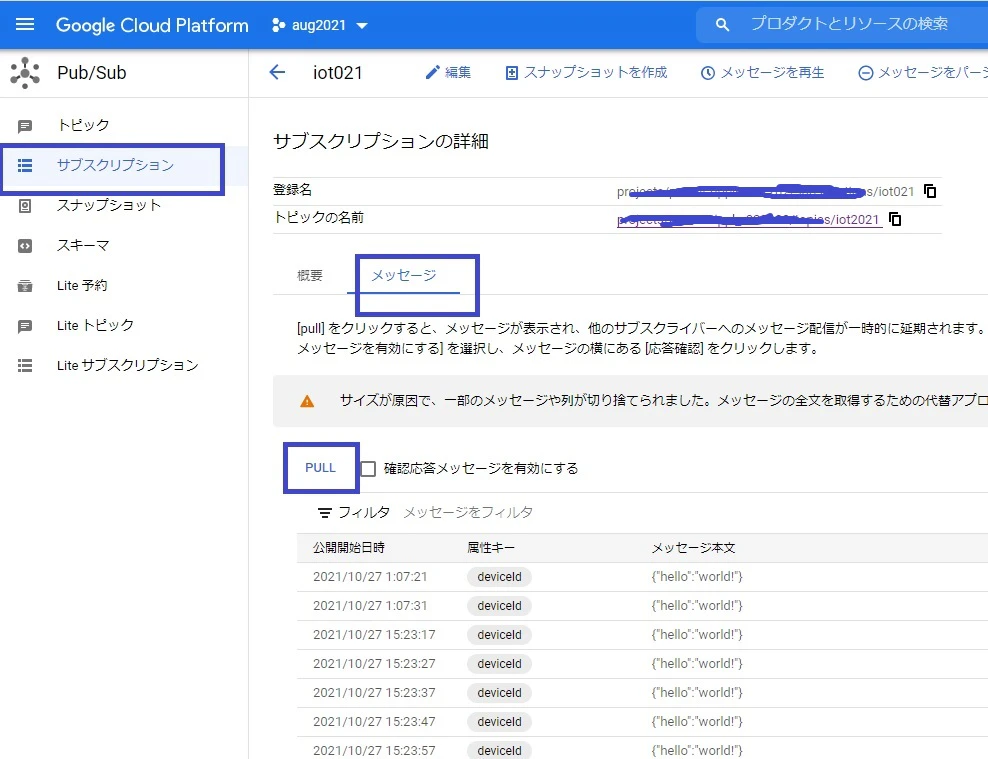Click deviceId chip in the 15:23:37 row
The width and height of the screenshot is (988, 759).
coord(499,693)
